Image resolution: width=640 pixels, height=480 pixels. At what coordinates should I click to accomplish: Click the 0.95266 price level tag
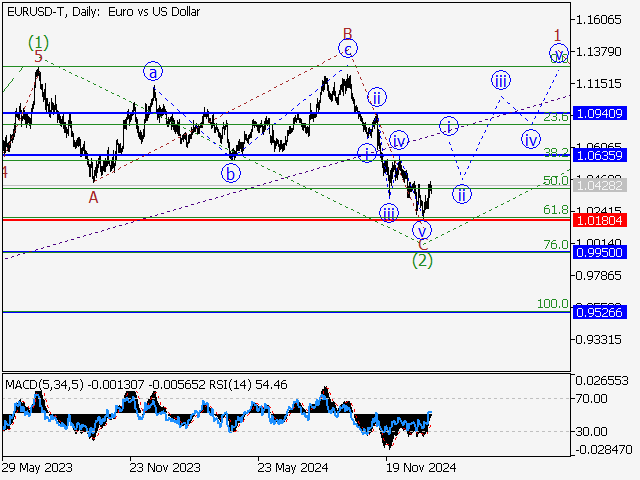pyautogui.click(x=600, y=313)
